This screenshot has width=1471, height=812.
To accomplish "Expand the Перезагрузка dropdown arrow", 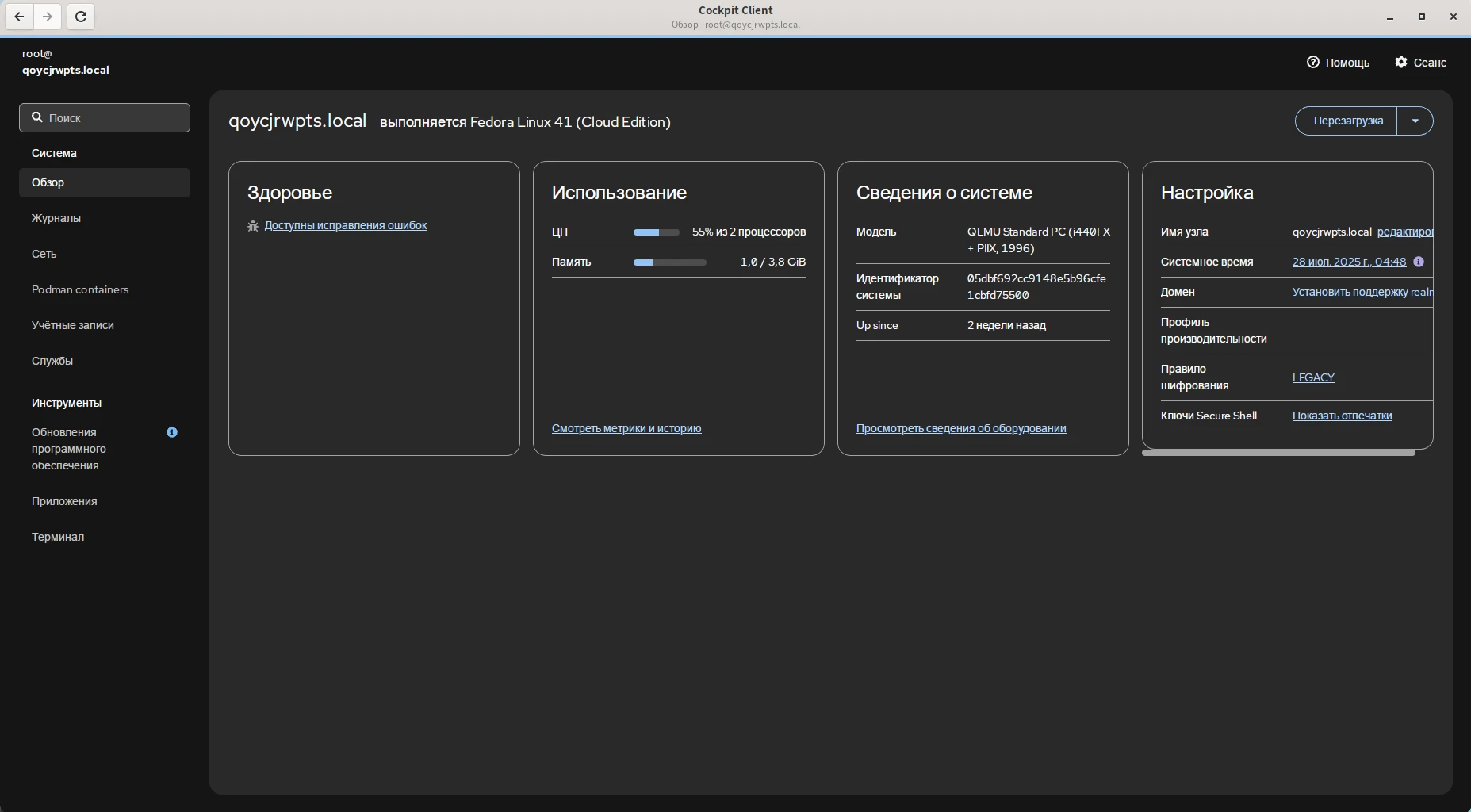I will (1415, 121).
